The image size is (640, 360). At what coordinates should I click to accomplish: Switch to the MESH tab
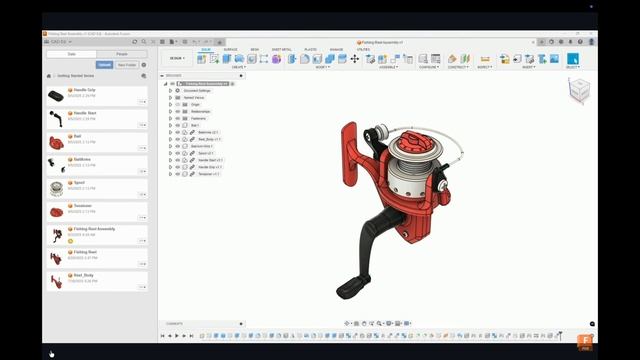pos(255,49)
